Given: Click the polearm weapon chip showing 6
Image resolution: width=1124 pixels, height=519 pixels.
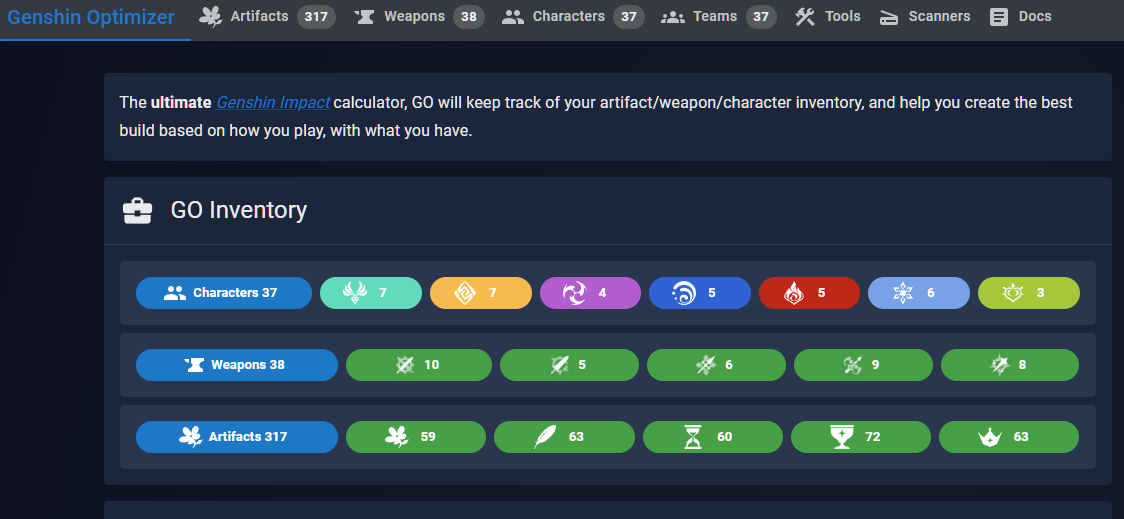Looking at the screenshot, I should tap(717, 365).
